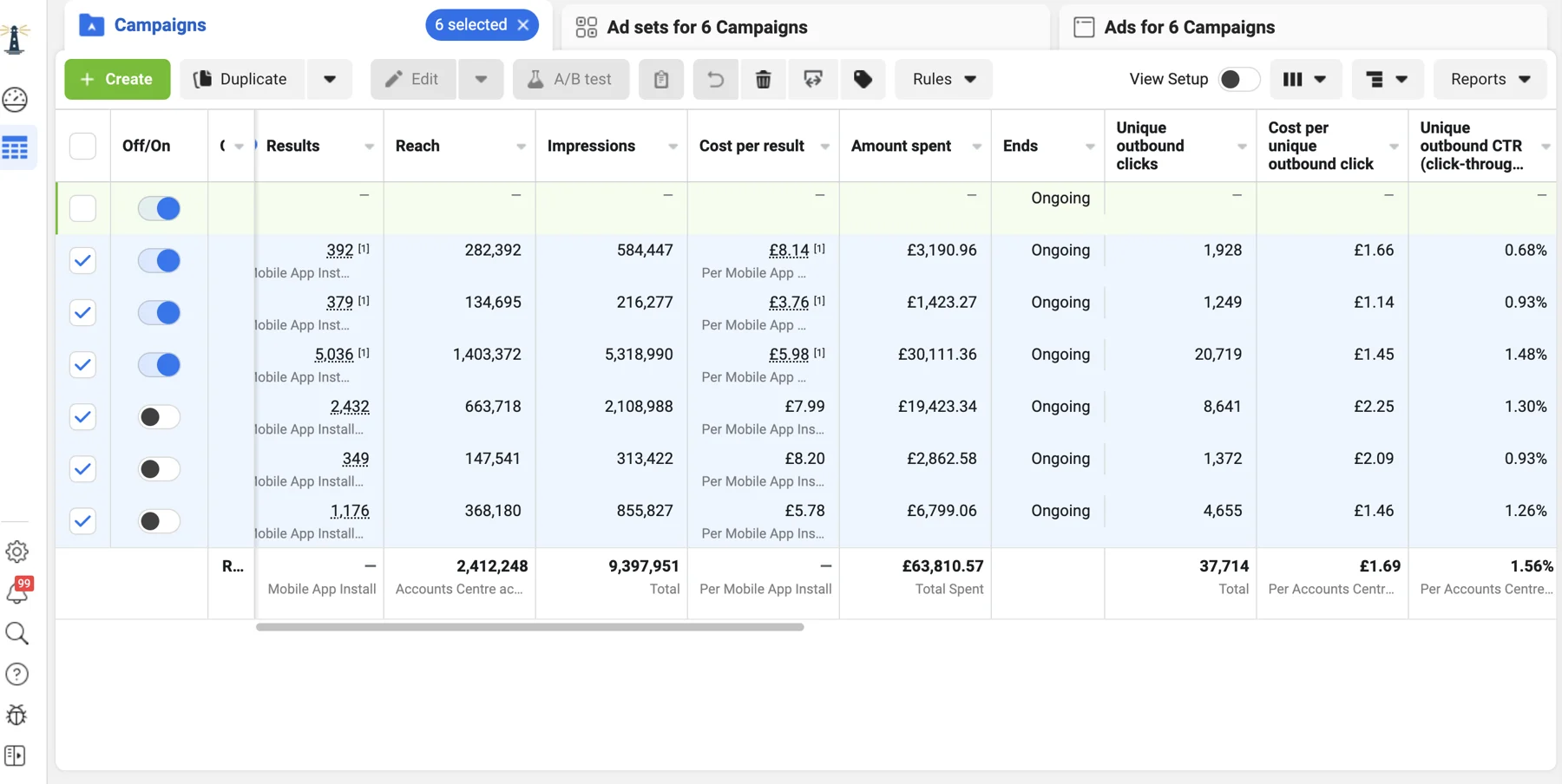This screenshot has width=1562, height=784.
Task: Click the clipboard paste icon in toolbar
Action: (x=661, y=79)
